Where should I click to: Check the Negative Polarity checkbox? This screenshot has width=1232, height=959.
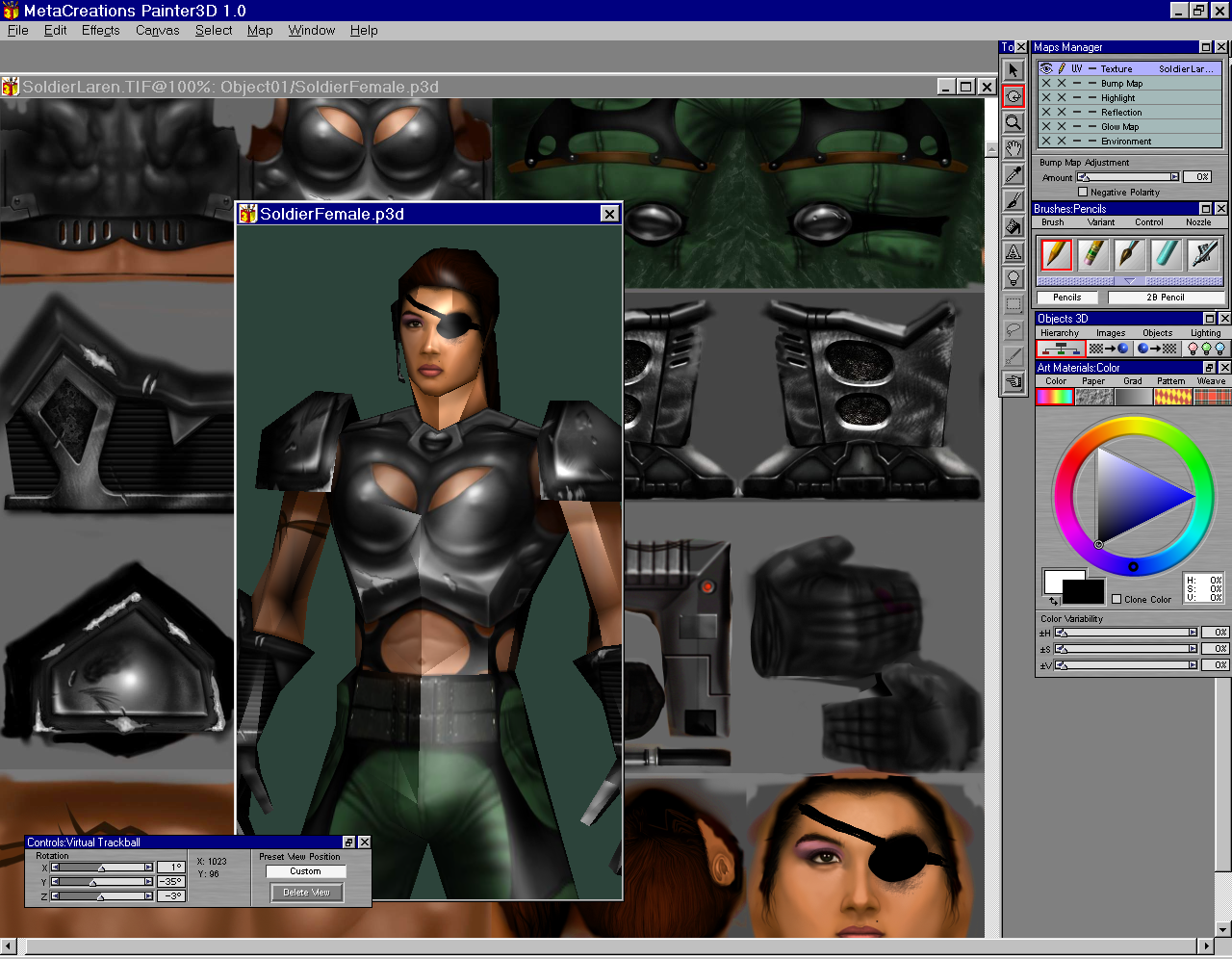1083,192
